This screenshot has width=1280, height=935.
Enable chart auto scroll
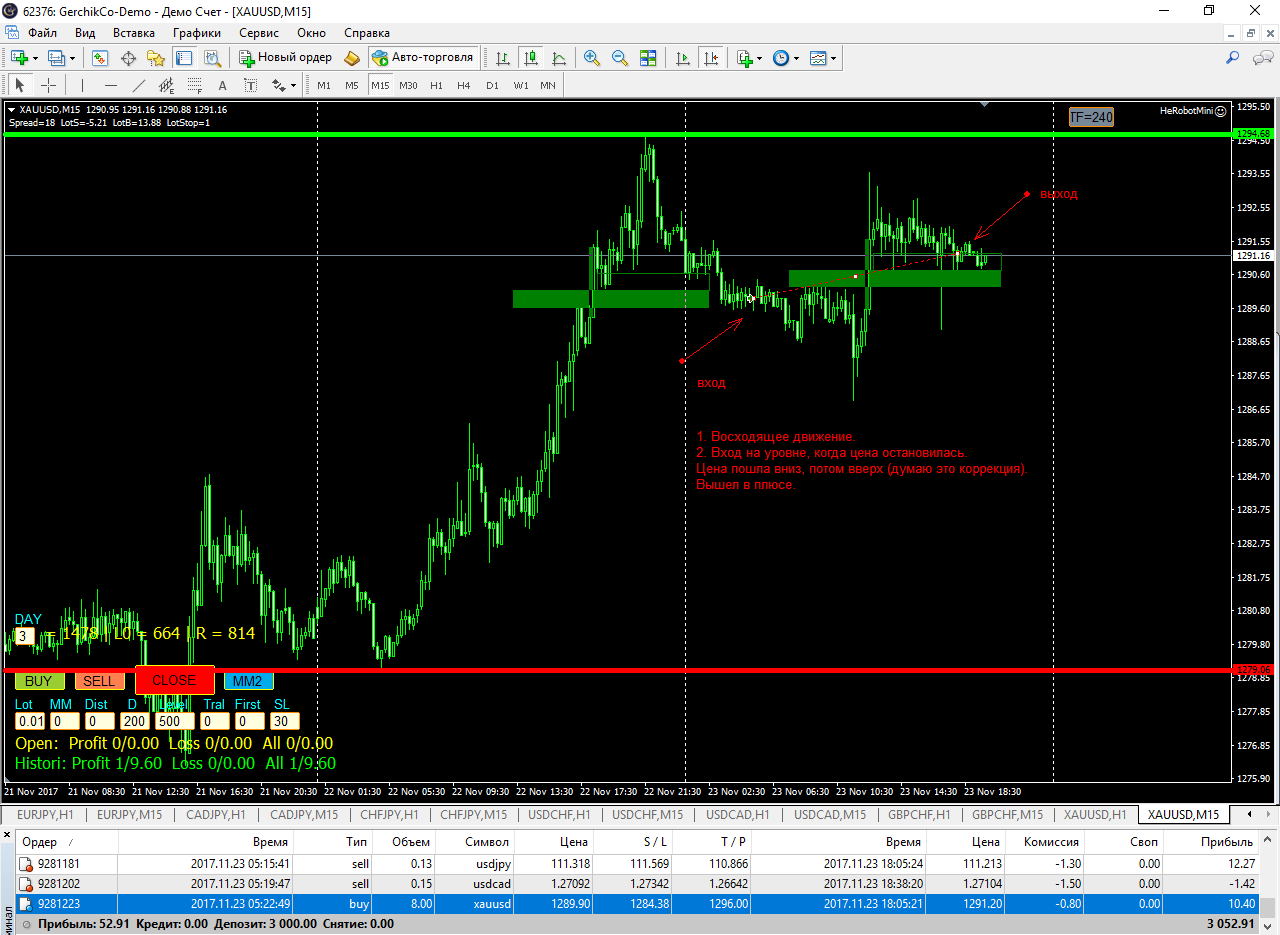[x=683, y=58]
